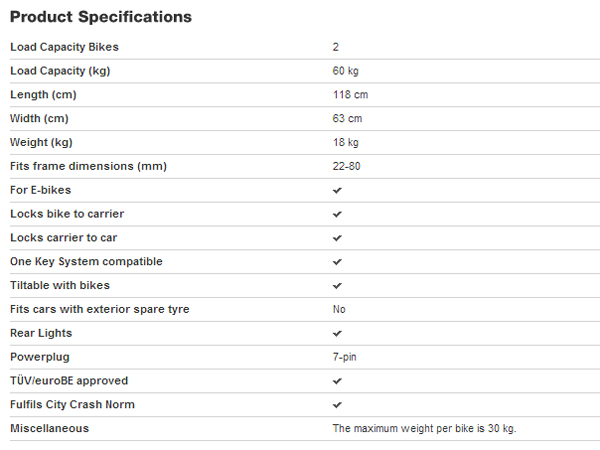Click the Rear Lights checkmark icon
This screenshot has width=600, height=450.
coord(337,333)
